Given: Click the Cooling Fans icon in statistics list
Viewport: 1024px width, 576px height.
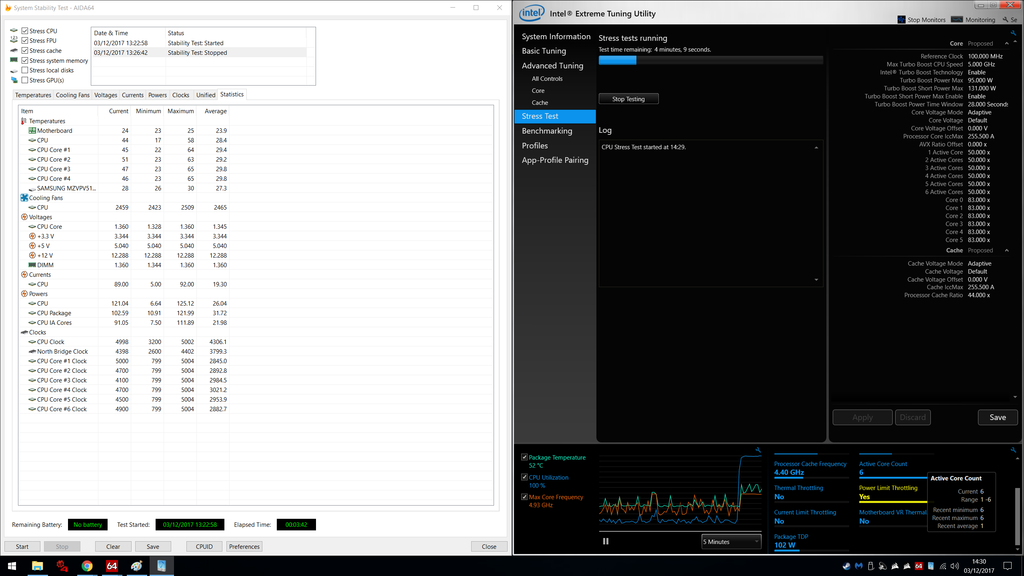Looking at the screenshot, I should click(24, 198).
